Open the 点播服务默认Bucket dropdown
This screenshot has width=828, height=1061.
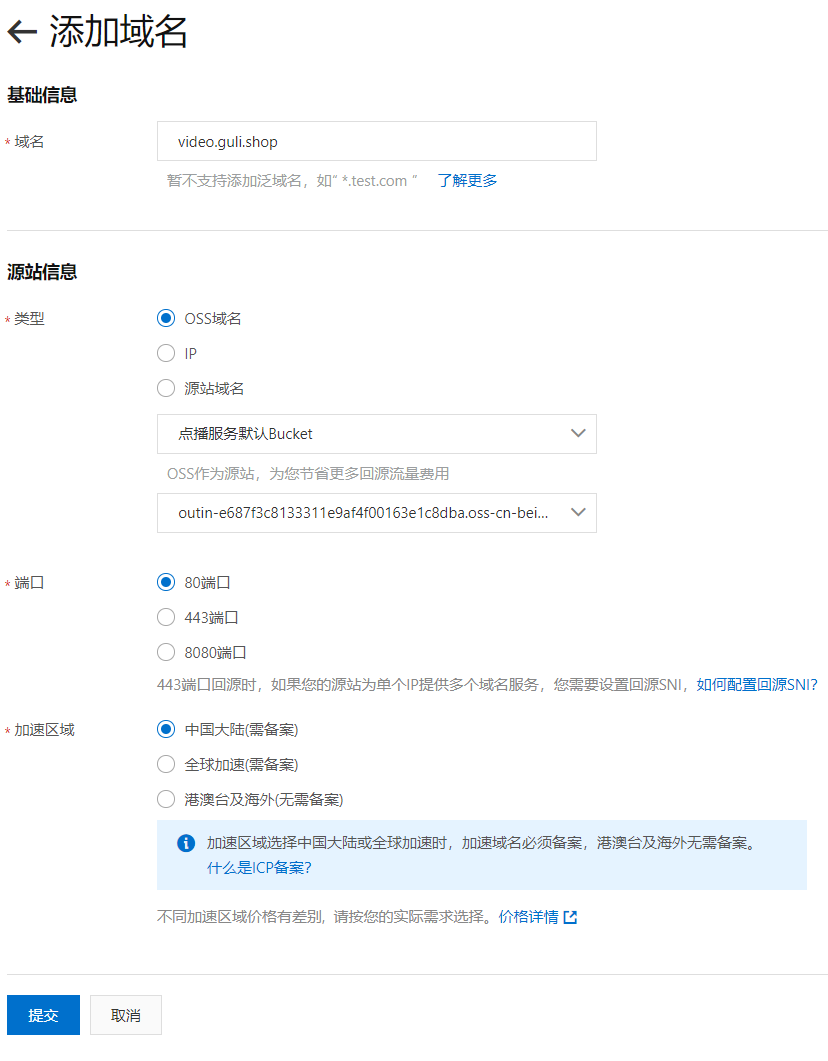(x=376, y=434)
